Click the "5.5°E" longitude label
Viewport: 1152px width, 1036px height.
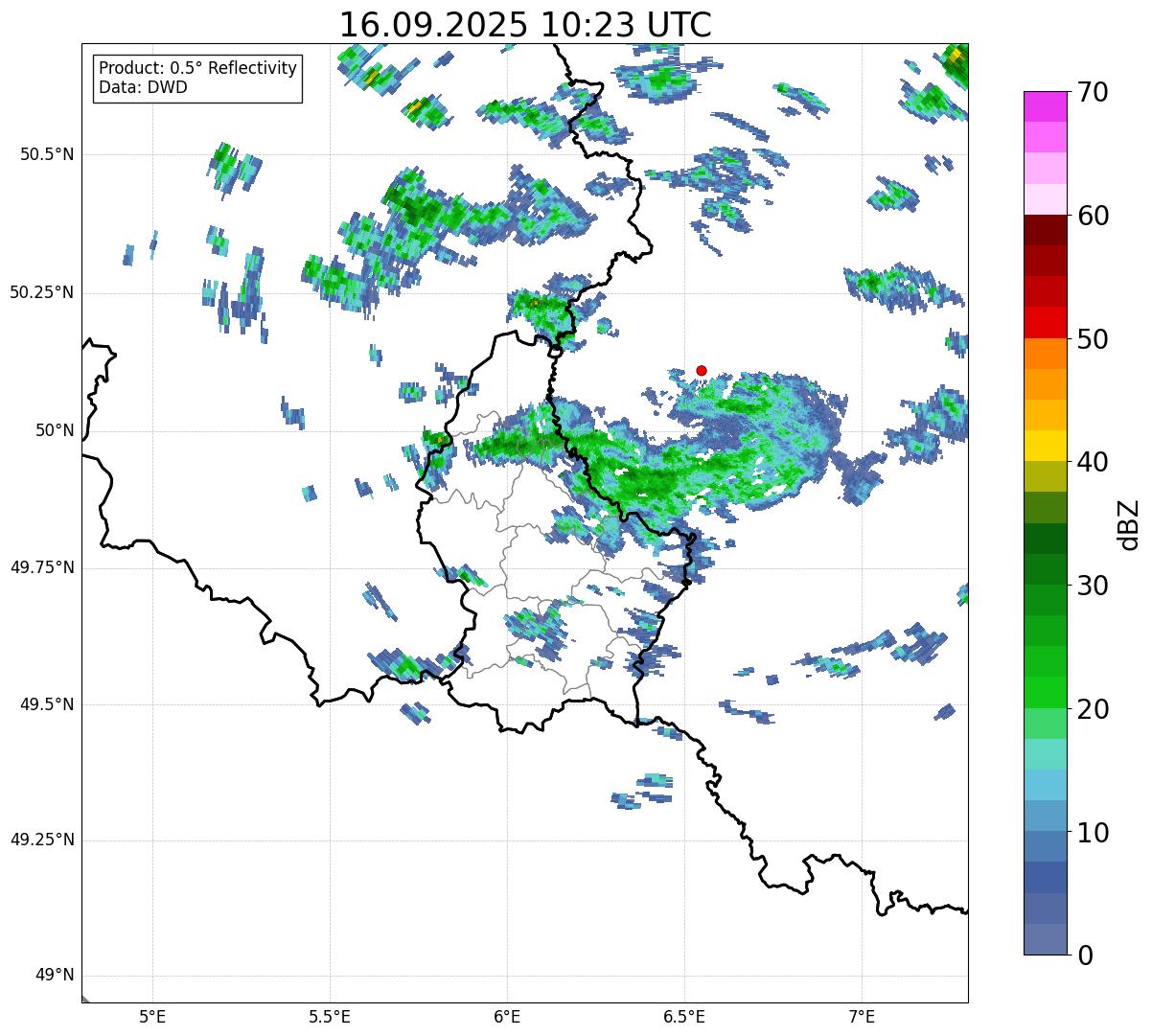[x=330, y=1016]
